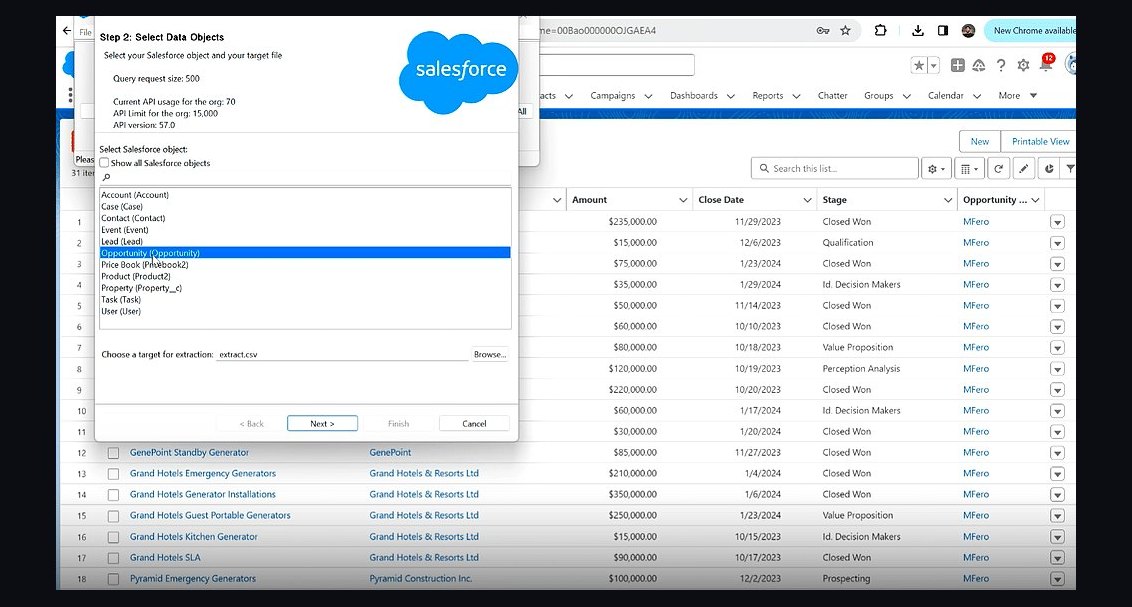Select Grand Hotels Guest Portable Generators checkbox
This screenshot has height=607, width=1132.
pyautogui.click(x=113, y=516)
